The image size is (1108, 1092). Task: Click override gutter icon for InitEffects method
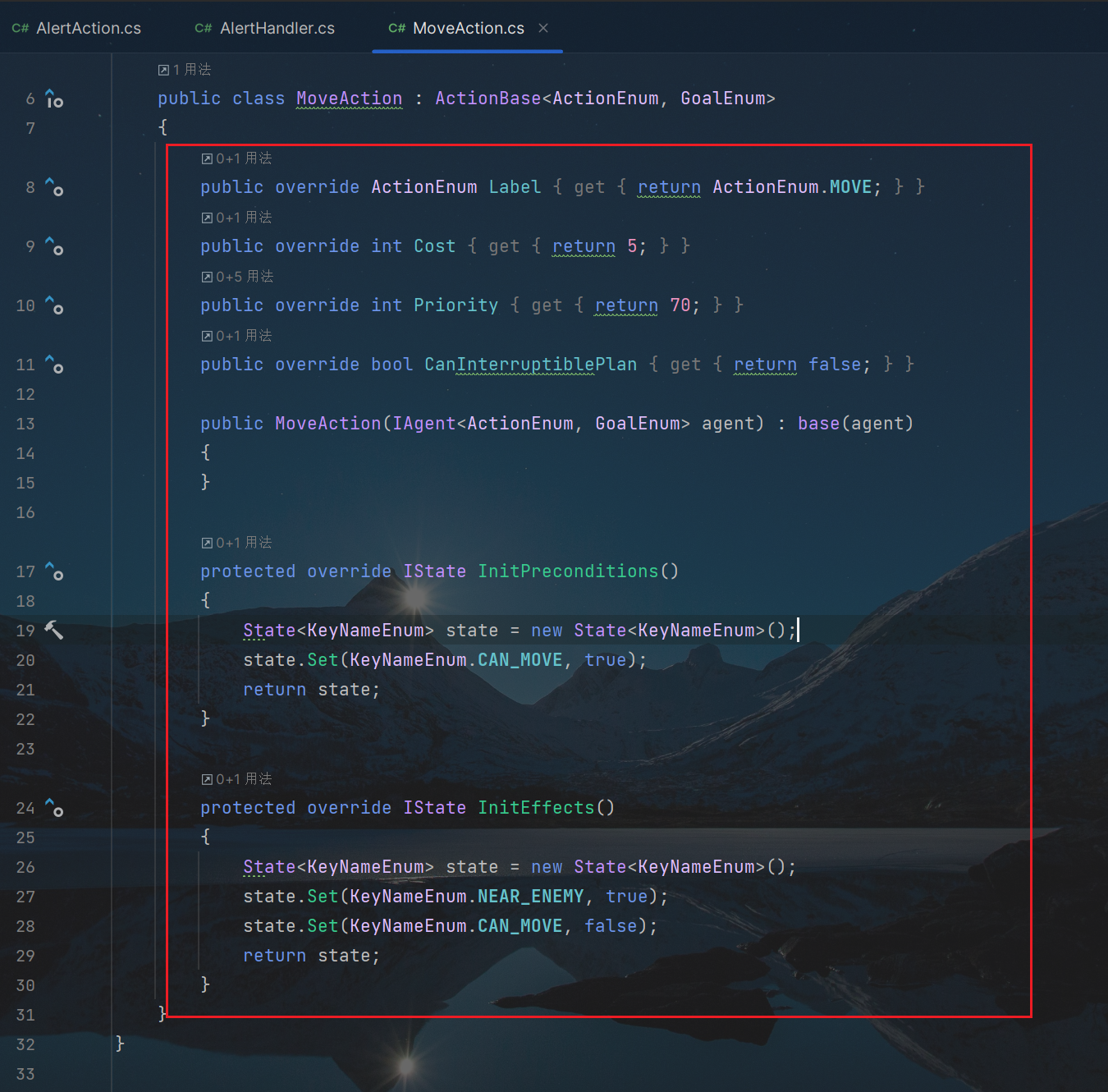54,809
